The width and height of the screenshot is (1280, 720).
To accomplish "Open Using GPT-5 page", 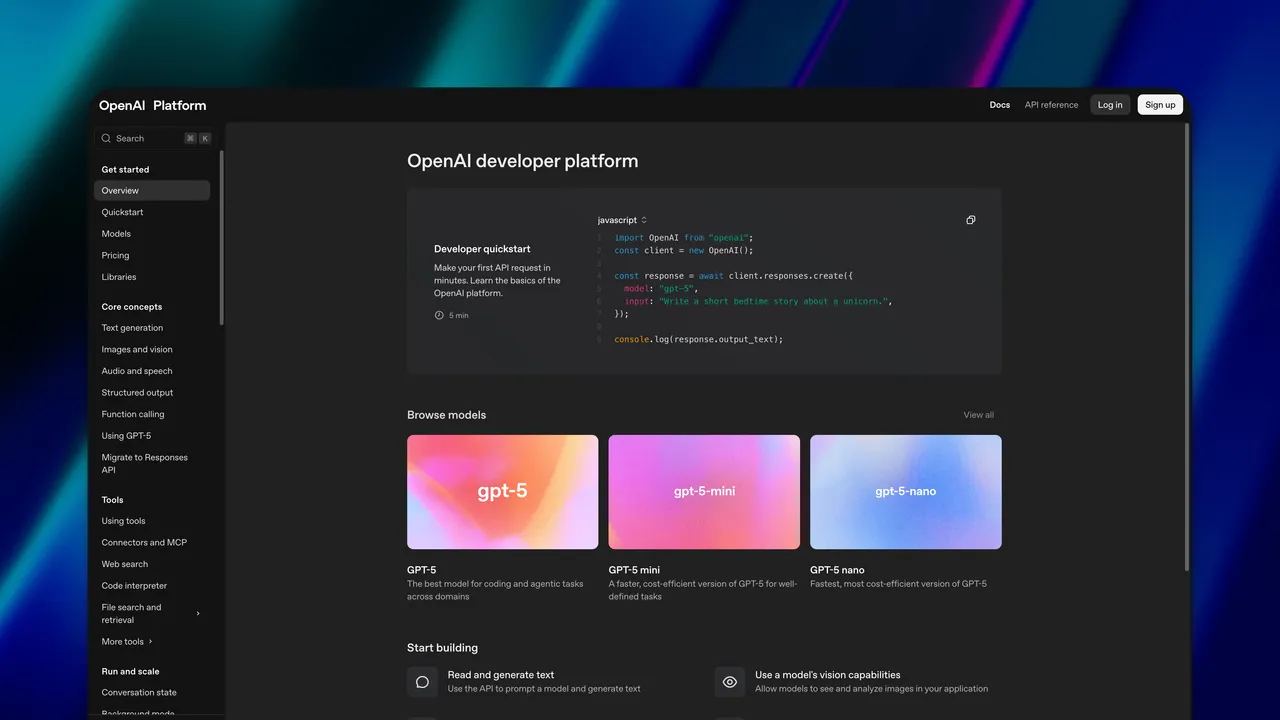I will point(126,436).
